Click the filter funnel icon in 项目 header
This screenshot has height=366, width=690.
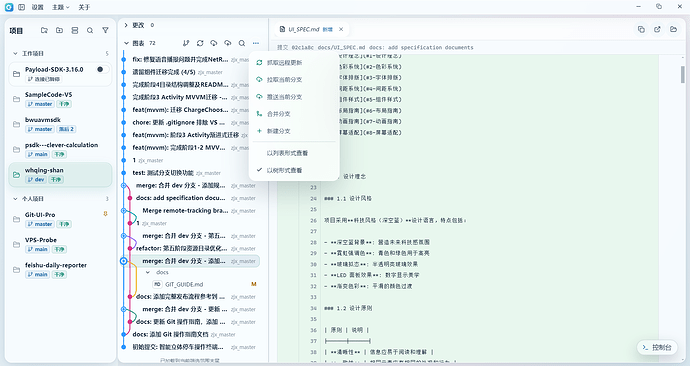[x=105, y=30]
